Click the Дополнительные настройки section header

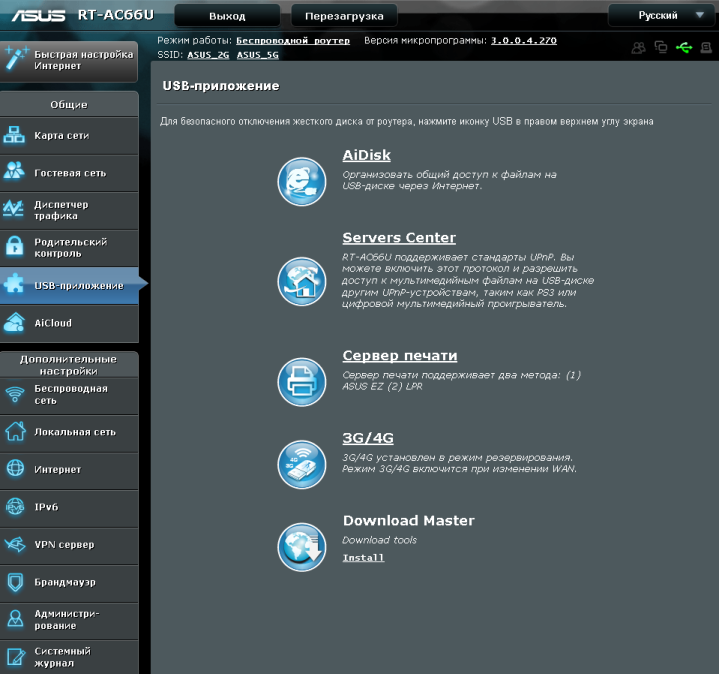click(69, 365)
